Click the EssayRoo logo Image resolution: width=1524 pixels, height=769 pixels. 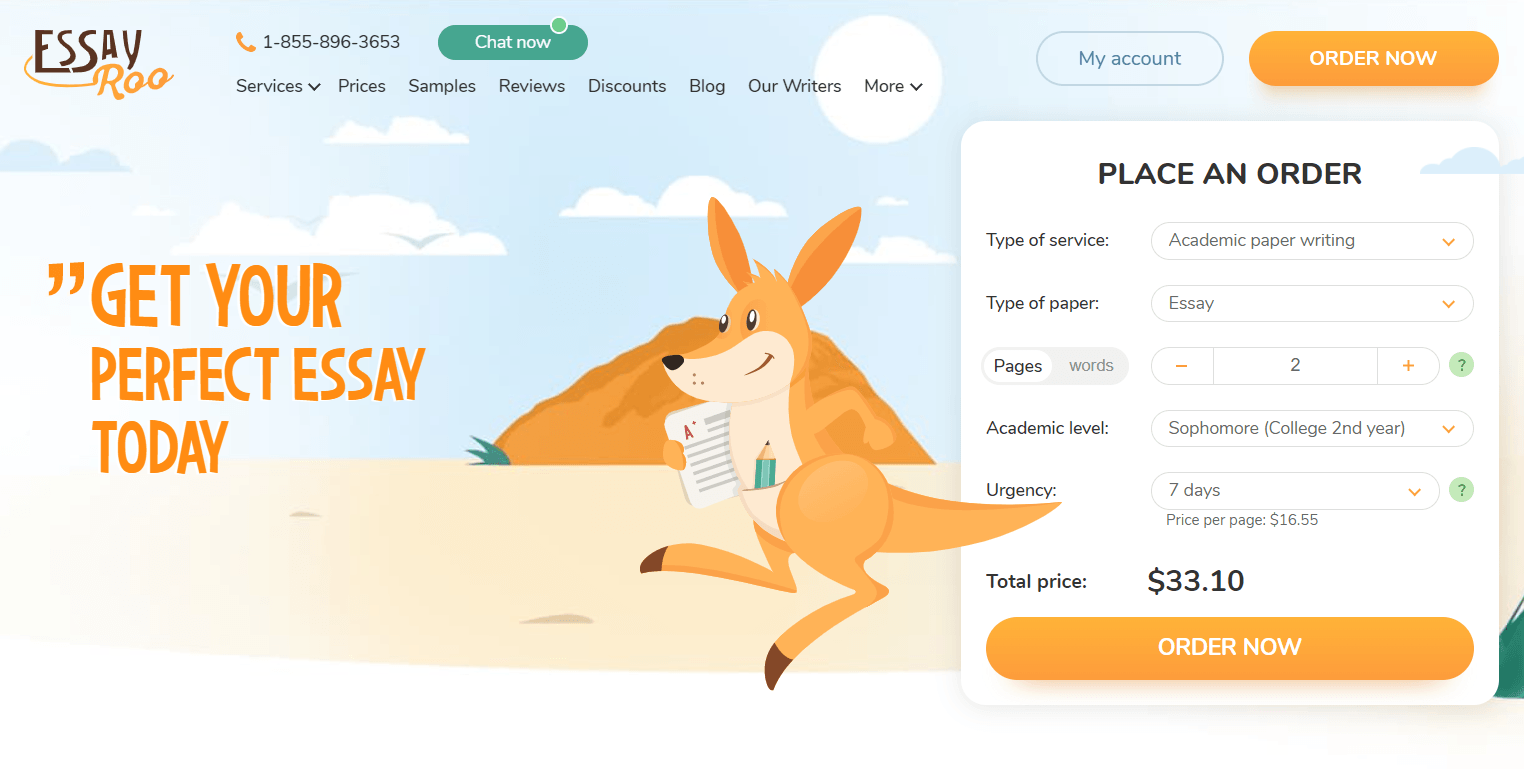(98, 63)
